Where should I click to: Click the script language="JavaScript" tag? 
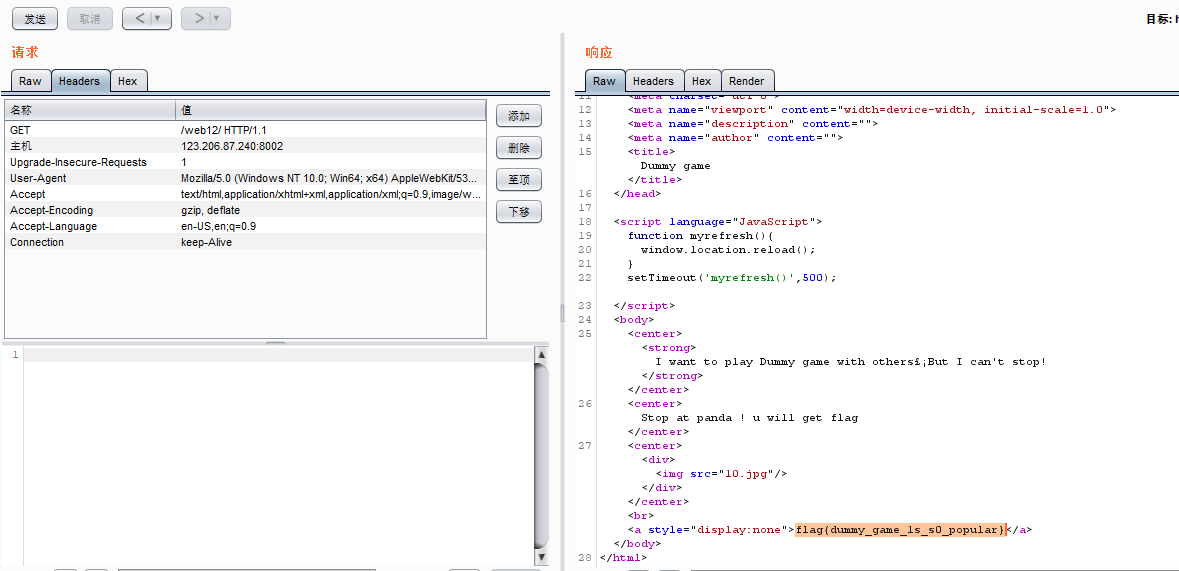(718, 222)
